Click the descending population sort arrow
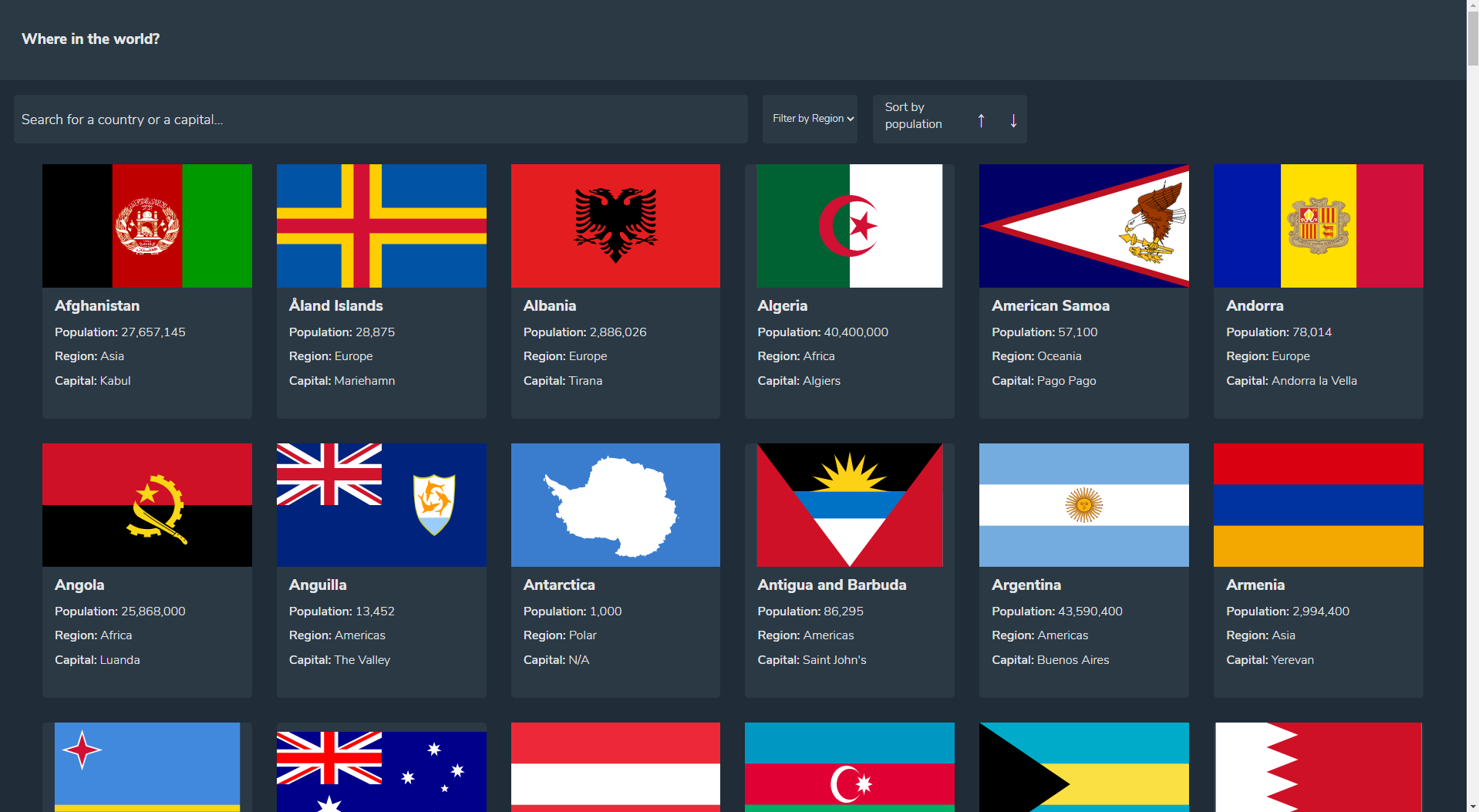Screen dimensions: 1479x812 tap(1012, 120)
